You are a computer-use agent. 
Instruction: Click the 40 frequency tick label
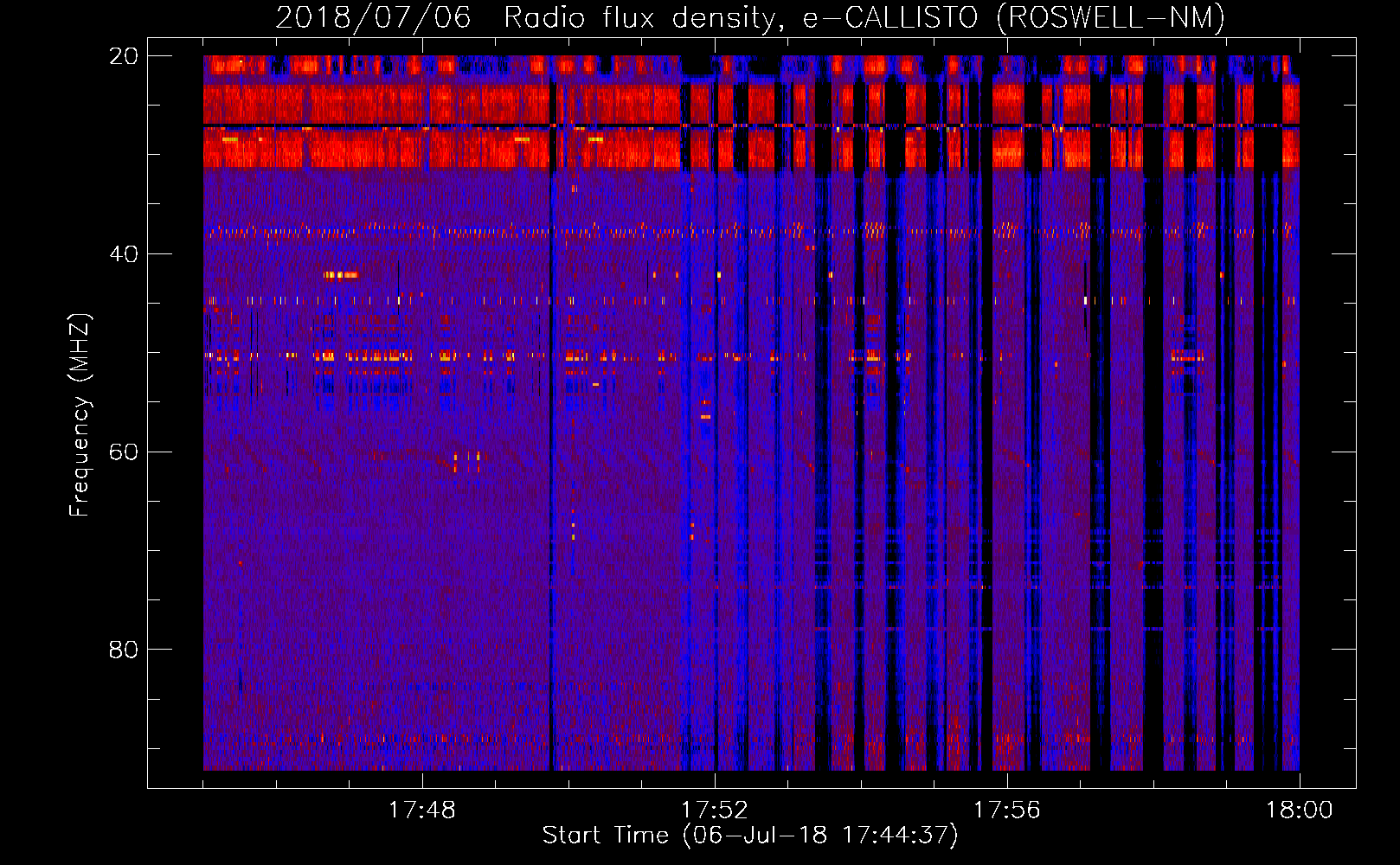tap(123, 254)
